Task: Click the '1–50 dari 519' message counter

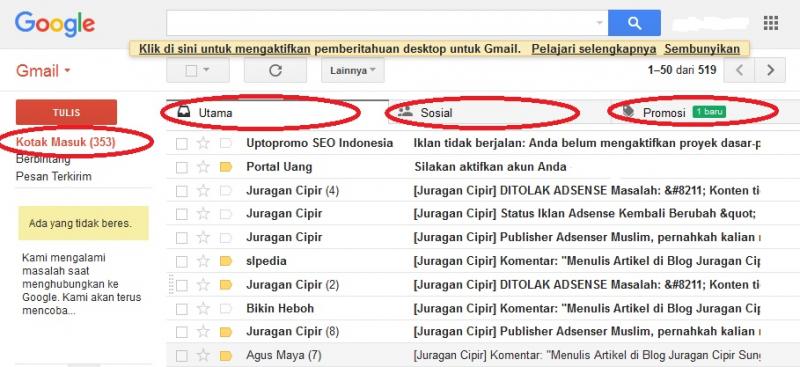Action: coord(682,70)
